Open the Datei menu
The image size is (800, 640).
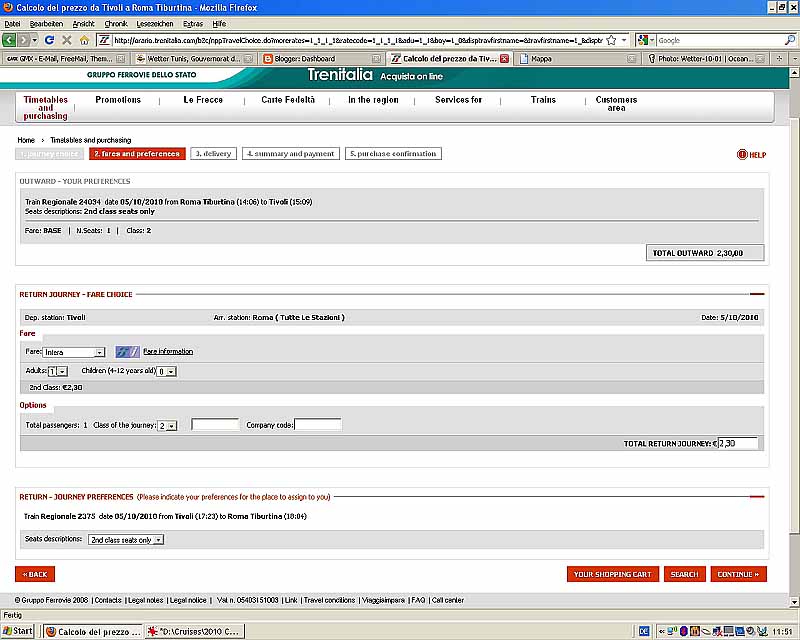[x=12, y=23]
